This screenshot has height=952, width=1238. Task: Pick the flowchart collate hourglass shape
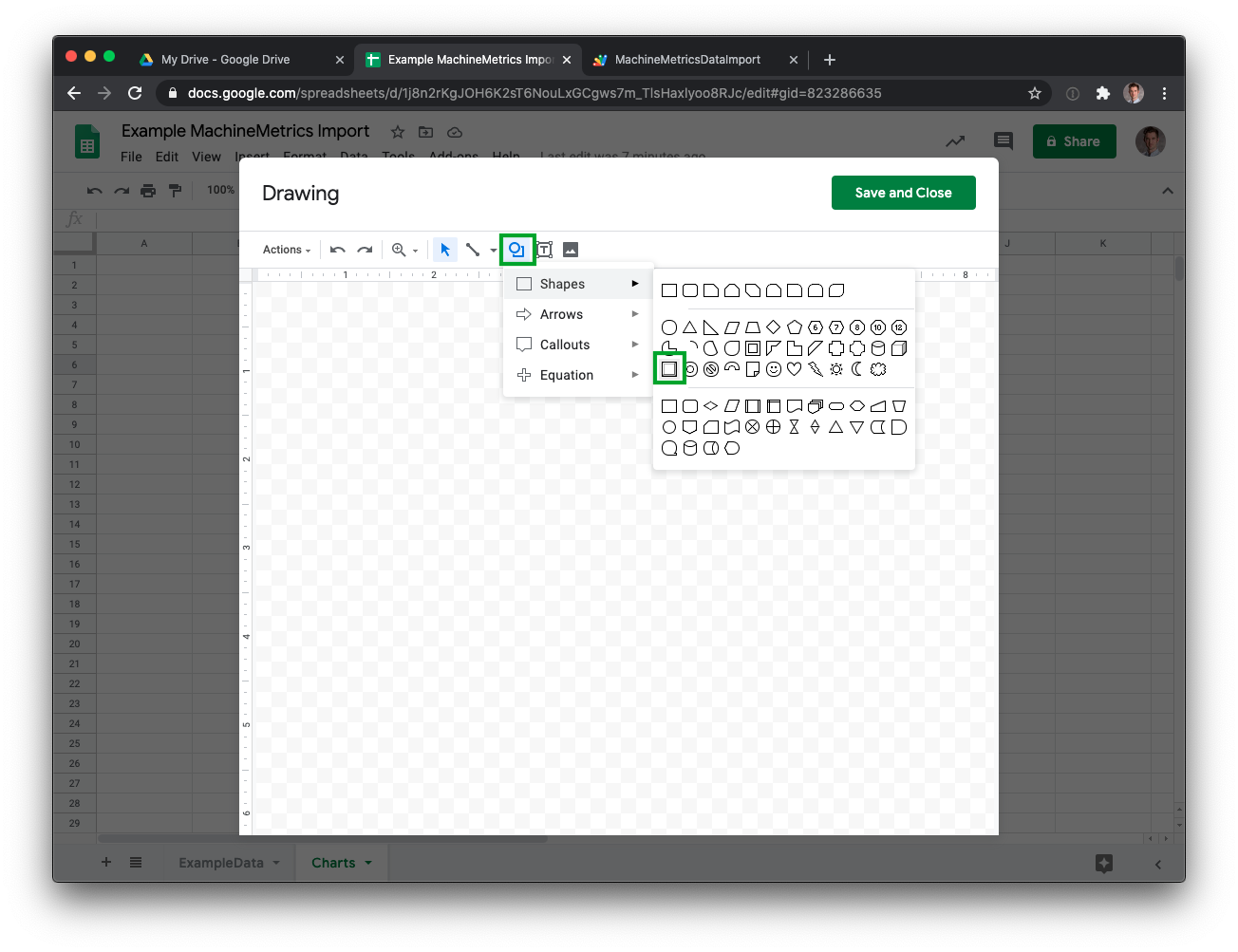coord(795,427)
